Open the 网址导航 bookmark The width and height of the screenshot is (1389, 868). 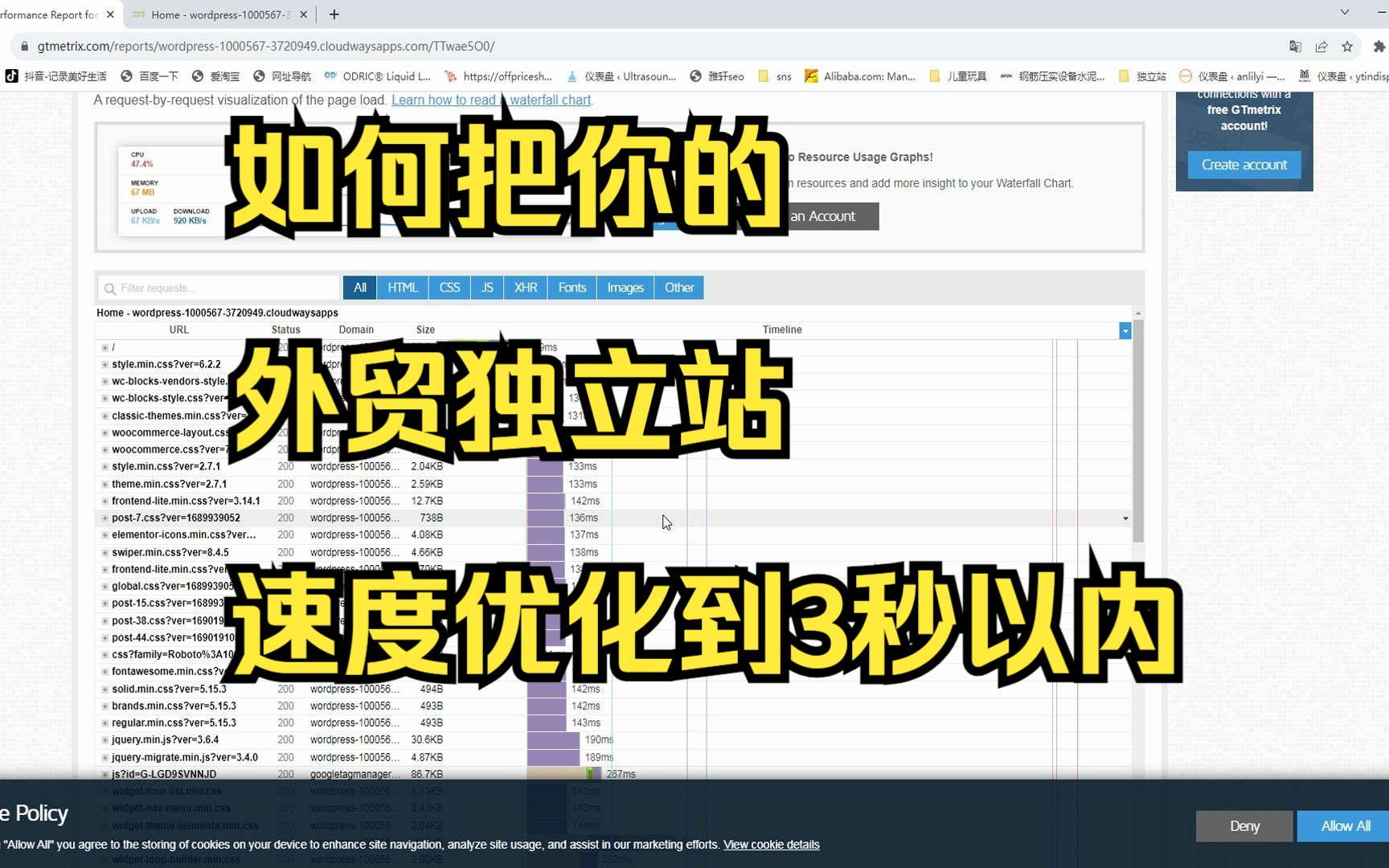click(282, 76)
